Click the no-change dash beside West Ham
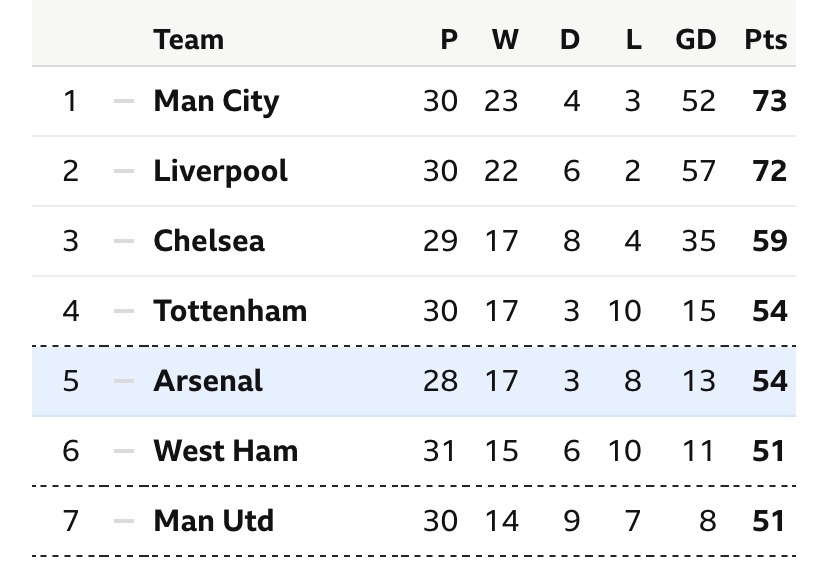 (x=124, y=451)
